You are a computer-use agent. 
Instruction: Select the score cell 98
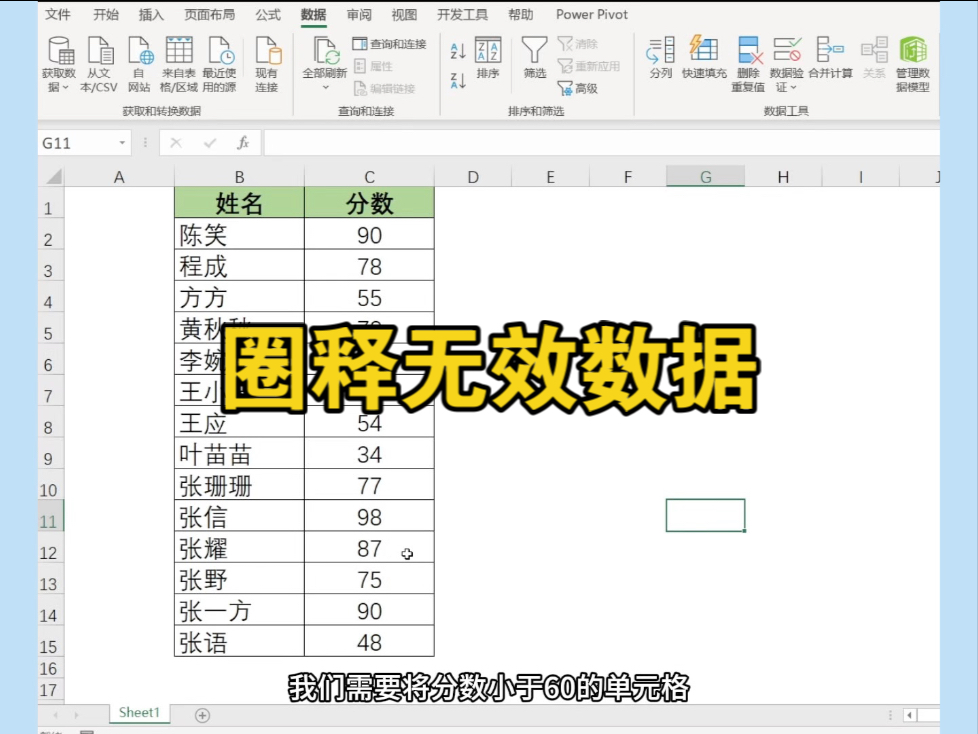369,516
